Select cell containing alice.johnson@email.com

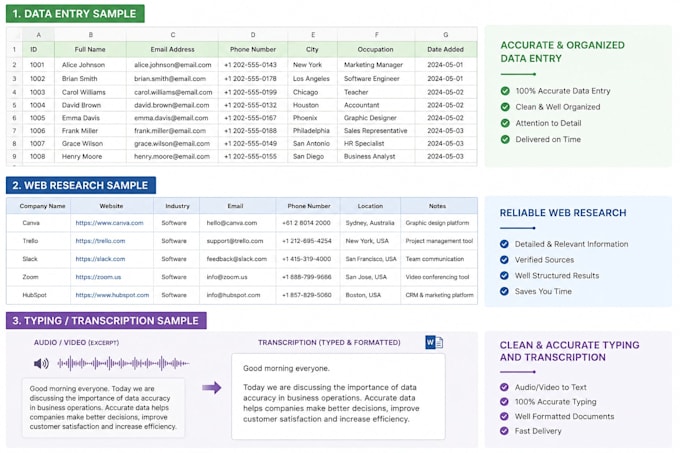pos(173,65)
